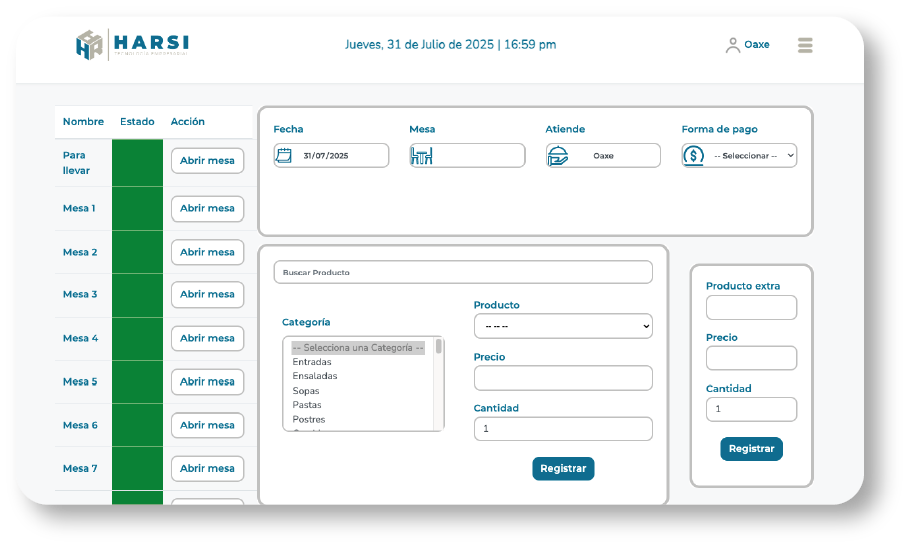This screenshot has width=909, height=550.
Task: Expand the Producto dropdown
Action: point(563,326)
